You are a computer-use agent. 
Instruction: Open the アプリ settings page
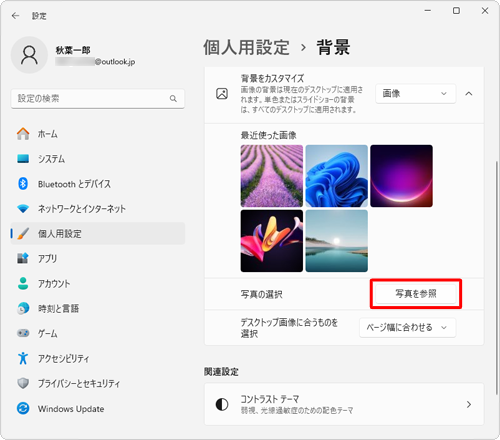[98, 258]
